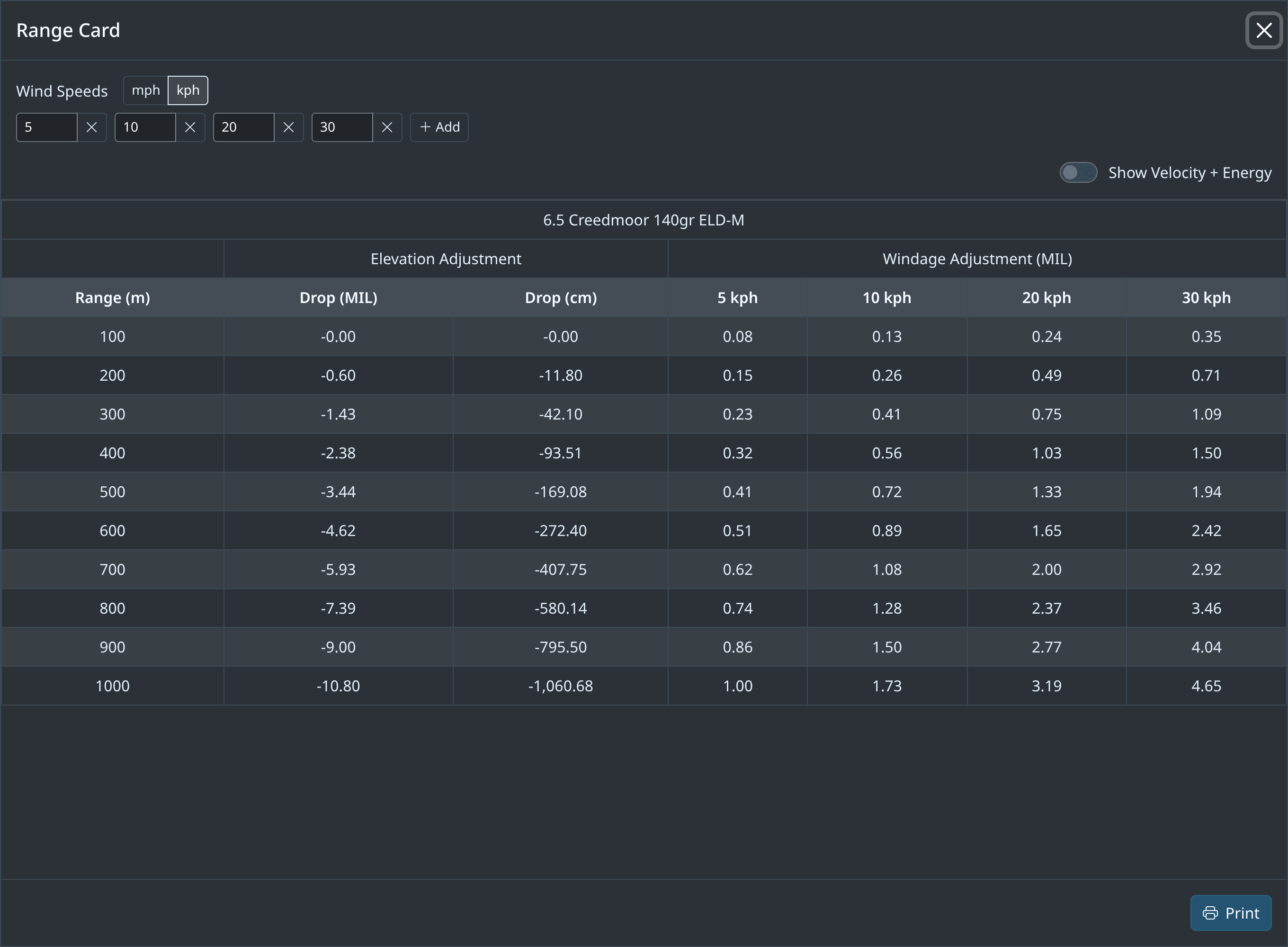Screen dimensions: 1288x947
Task: Click the 0.08 windage value
Action: tap(738, 337)
